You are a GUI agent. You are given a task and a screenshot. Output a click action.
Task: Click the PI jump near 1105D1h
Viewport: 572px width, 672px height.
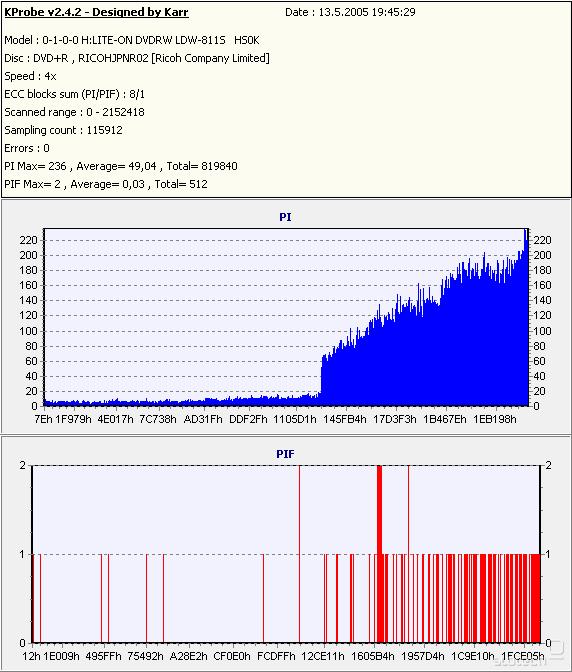tap(321, 377)
